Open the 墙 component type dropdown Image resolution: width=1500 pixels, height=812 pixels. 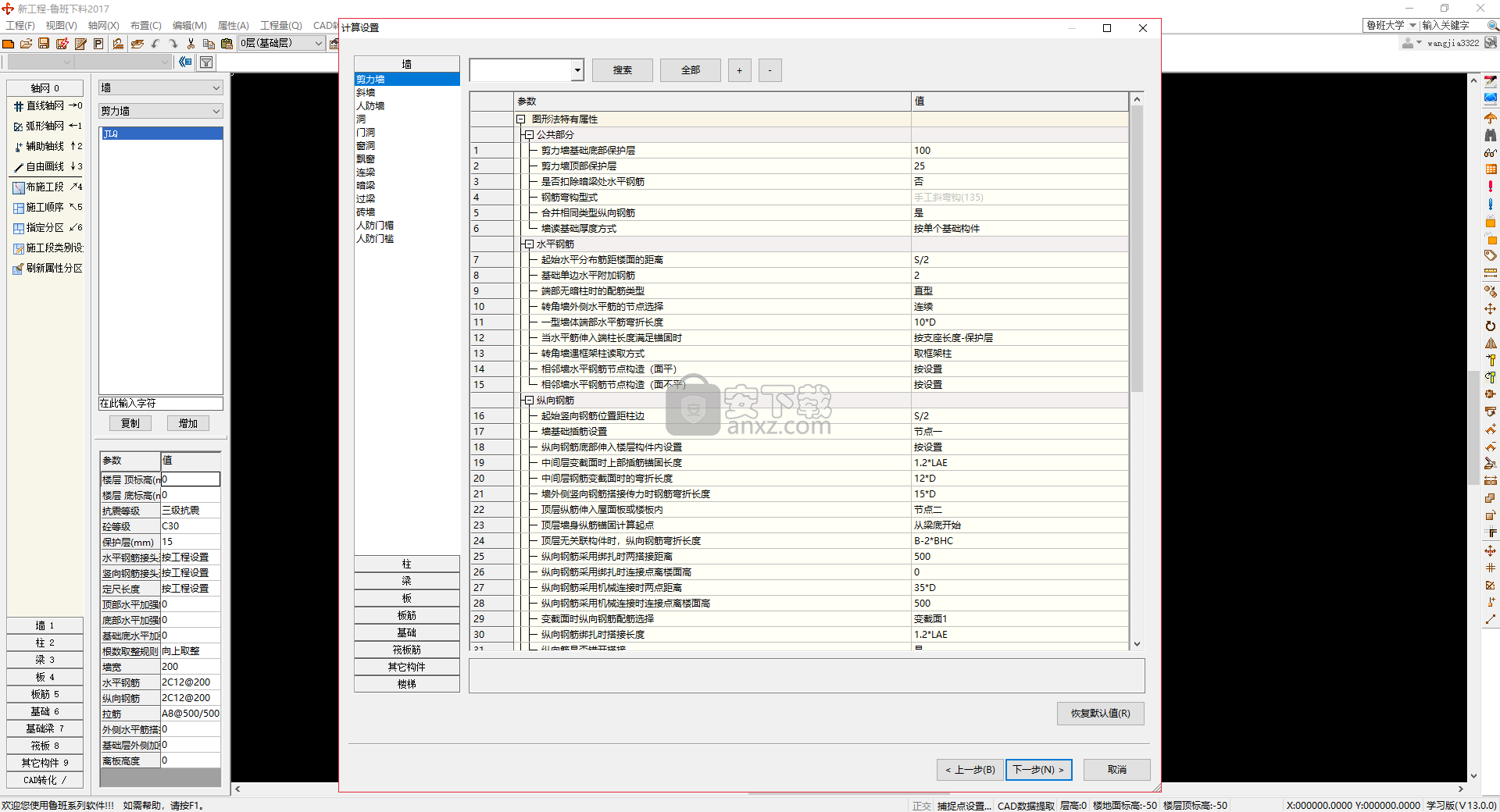click(x=160, y=88)
